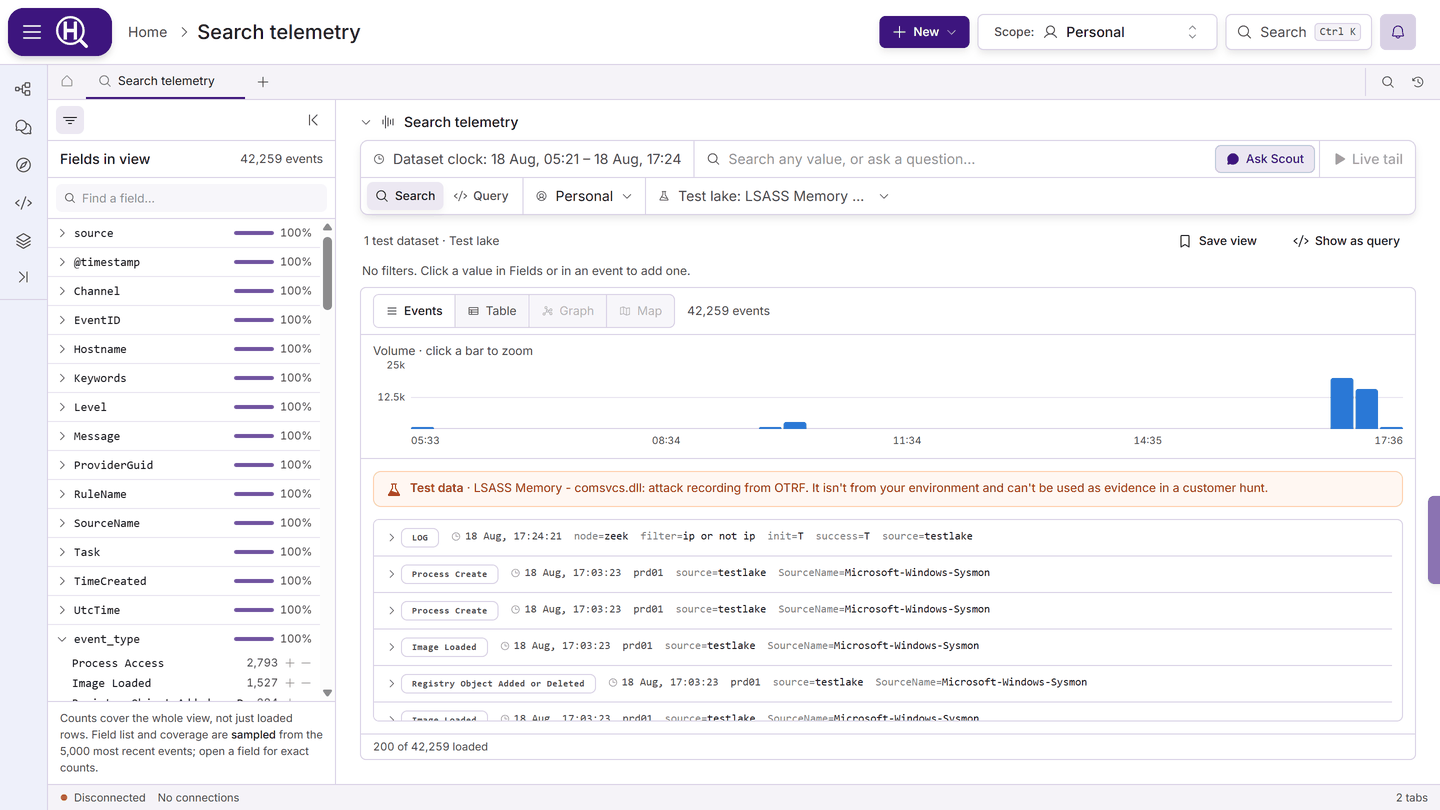Select the Graph view tab
This screenshot has width=1440, height=810.
coord(567,311)
